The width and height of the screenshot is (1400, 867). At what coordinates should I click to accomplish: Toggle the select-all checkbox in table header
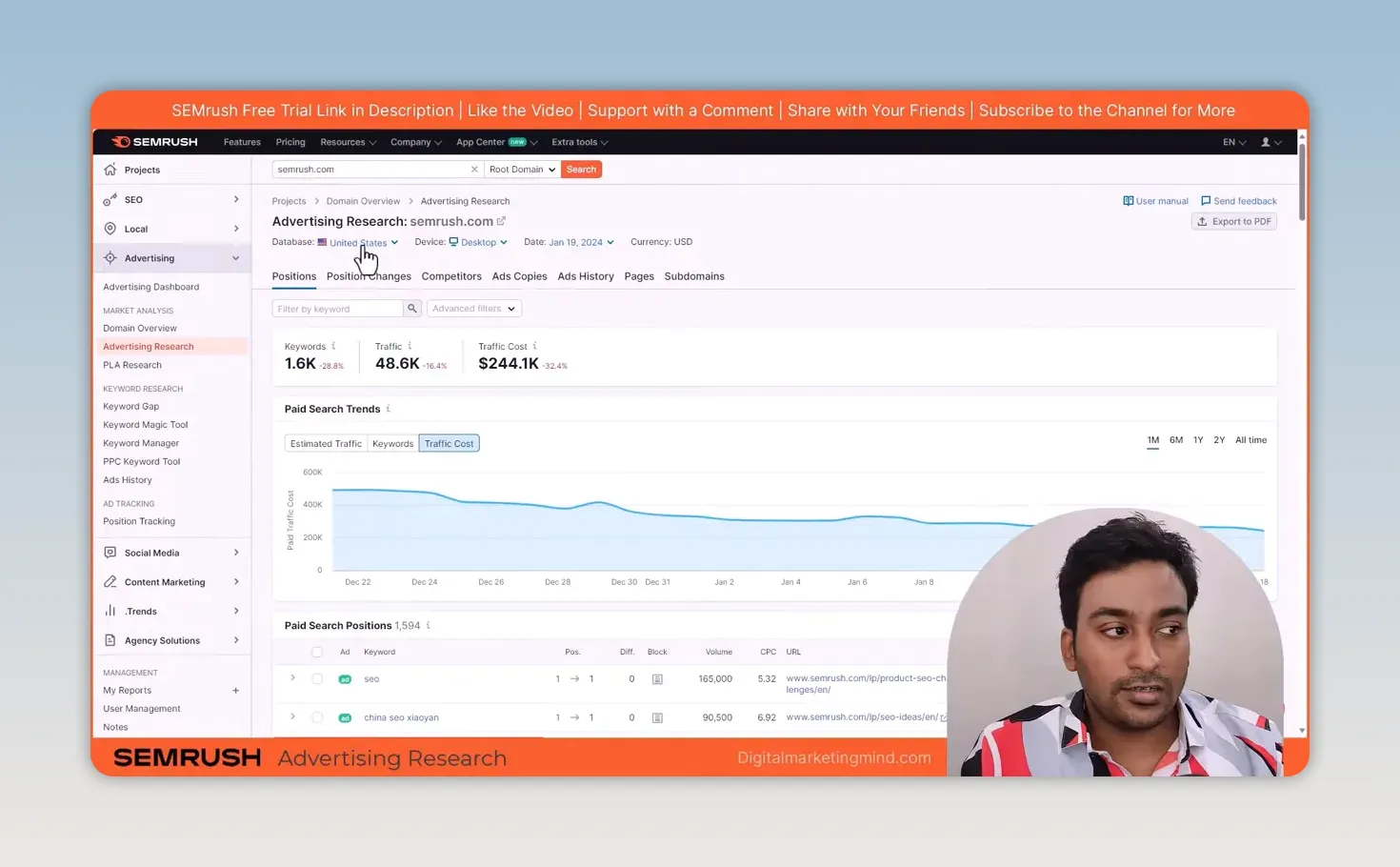point(317,653)
